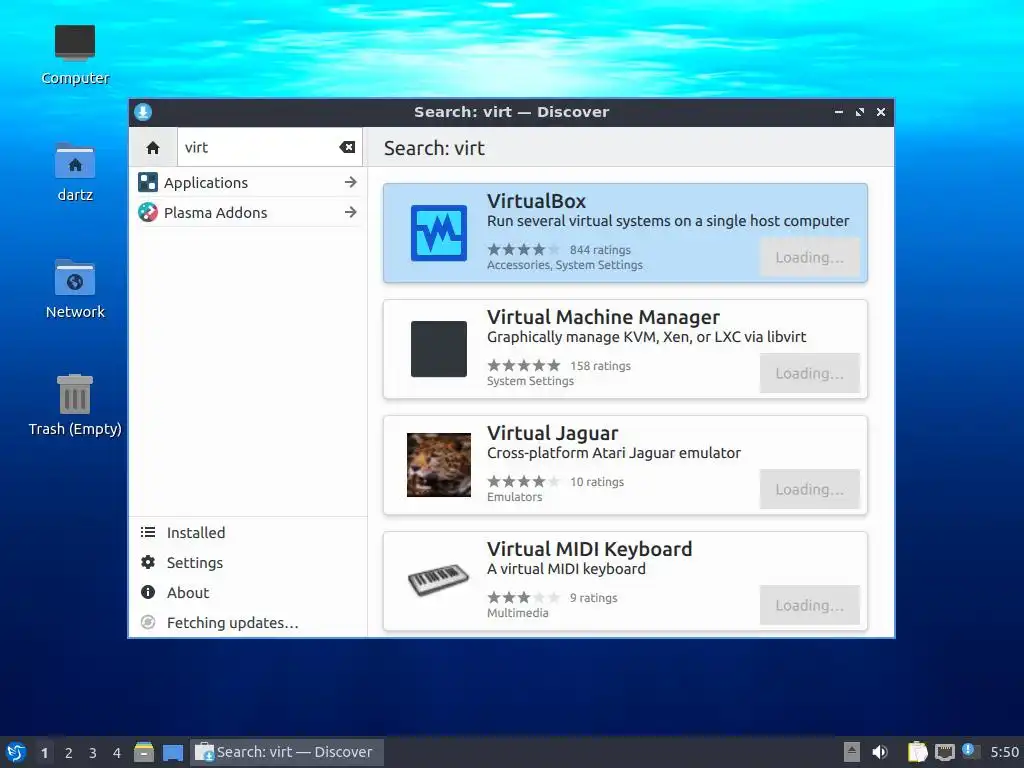The image size is (1024, 768).
Task: Go to the Discover home page icon
Action: [x=153, y=148]
